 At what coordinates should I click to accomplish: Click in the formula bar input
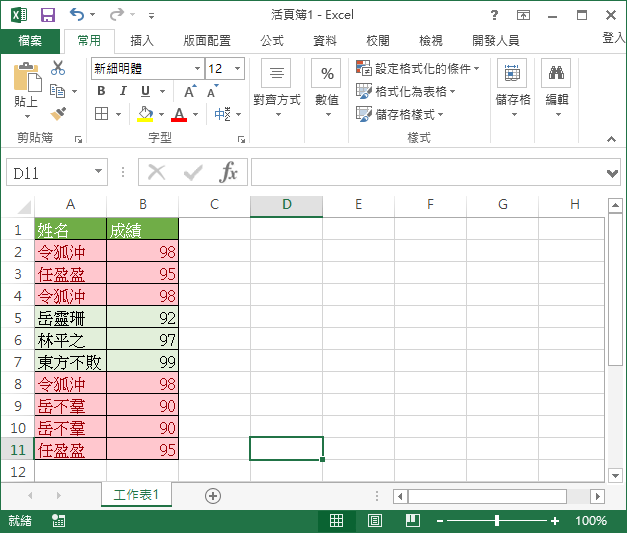[428, 172]
